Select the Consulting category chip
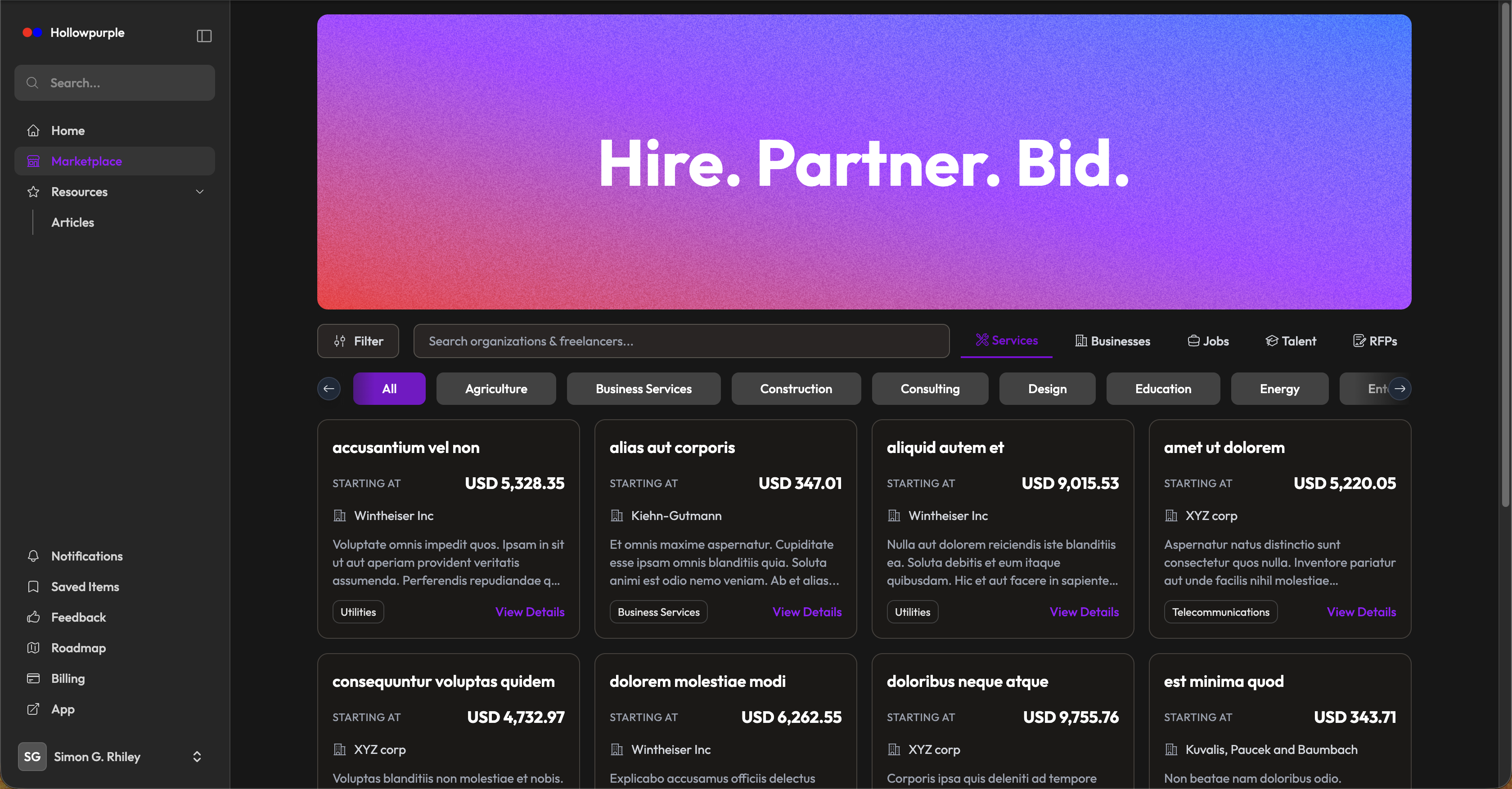The width and height of the screenshot is (1512, 789). click(x=930, y=389)
